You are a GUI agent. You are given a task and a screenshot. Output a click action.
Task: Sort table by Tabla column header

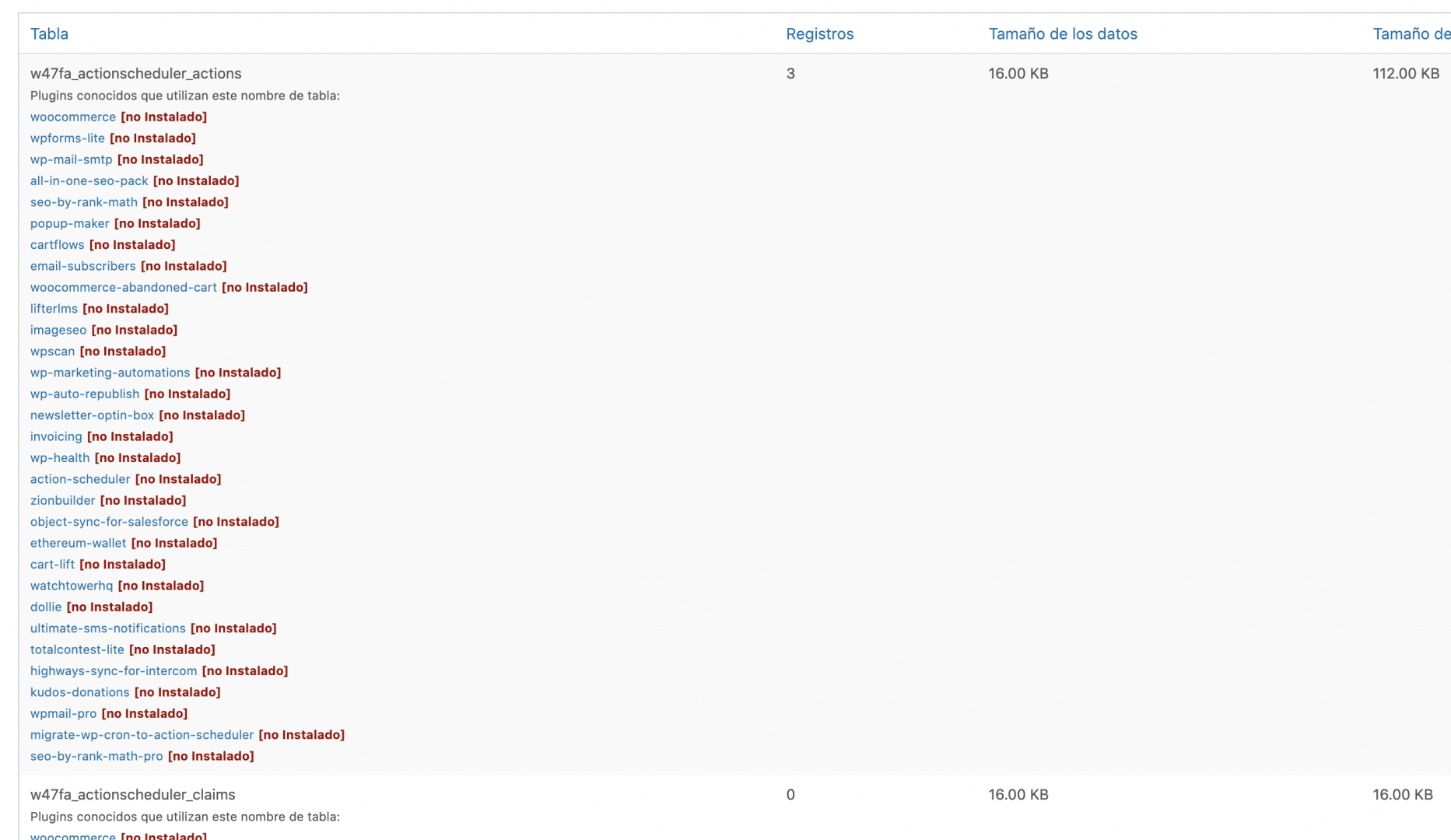coord(49,33)
